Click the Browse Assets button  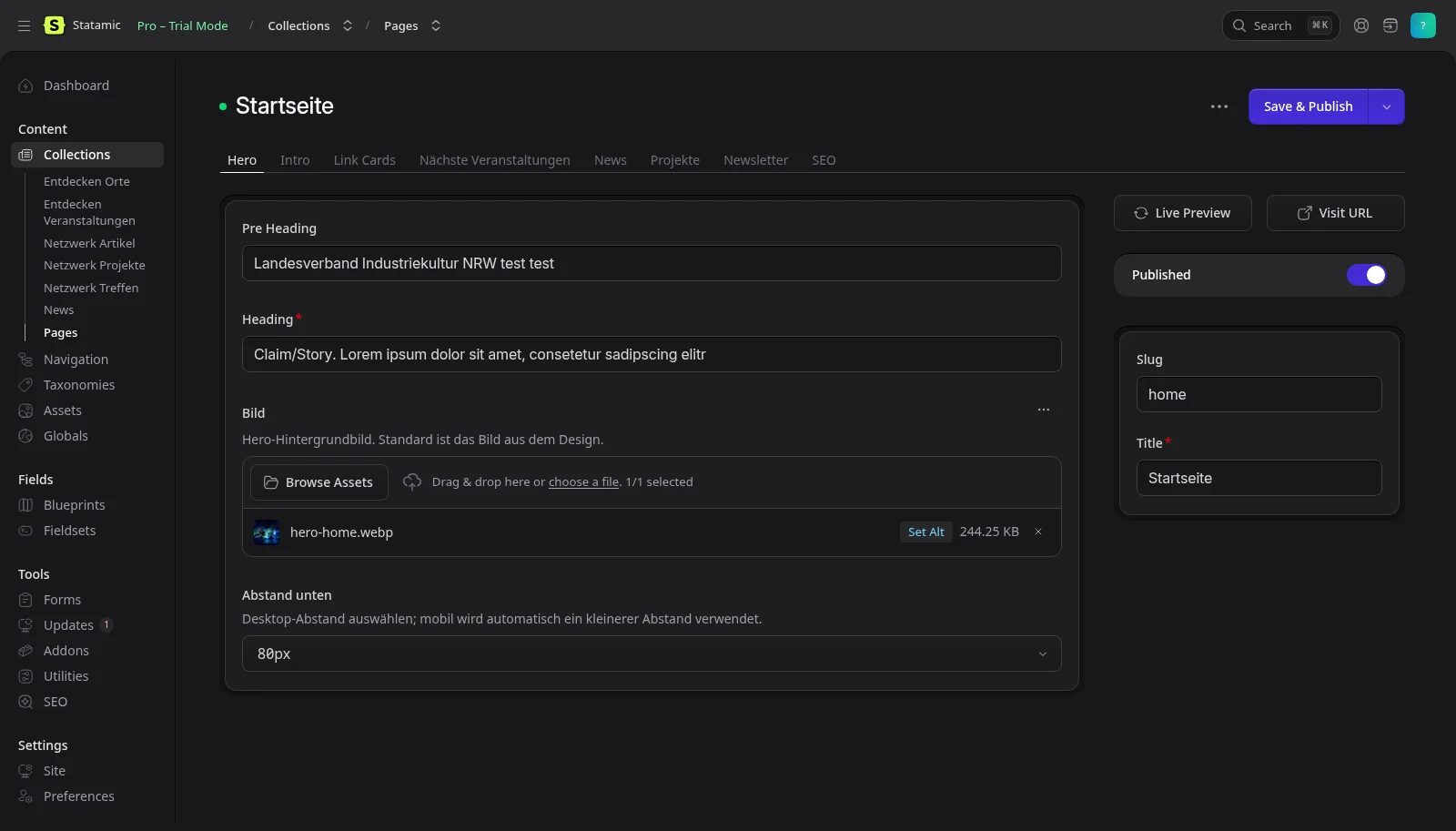click(319, 482)
